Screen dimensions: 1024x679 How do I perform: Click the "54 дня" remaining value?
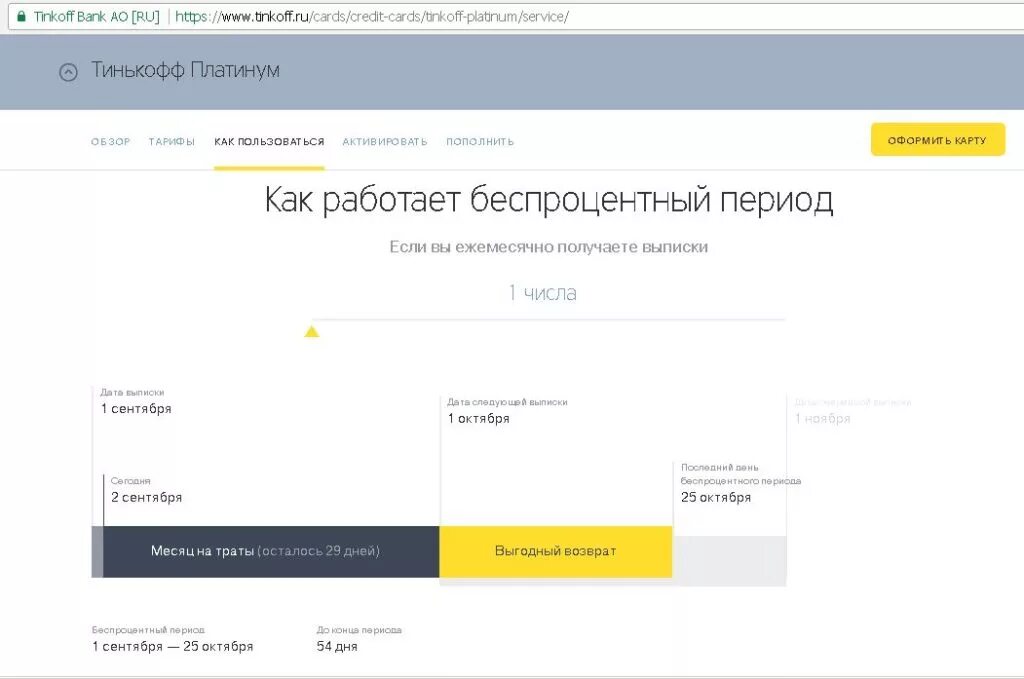pyautogui.click(x=337, y=646)
